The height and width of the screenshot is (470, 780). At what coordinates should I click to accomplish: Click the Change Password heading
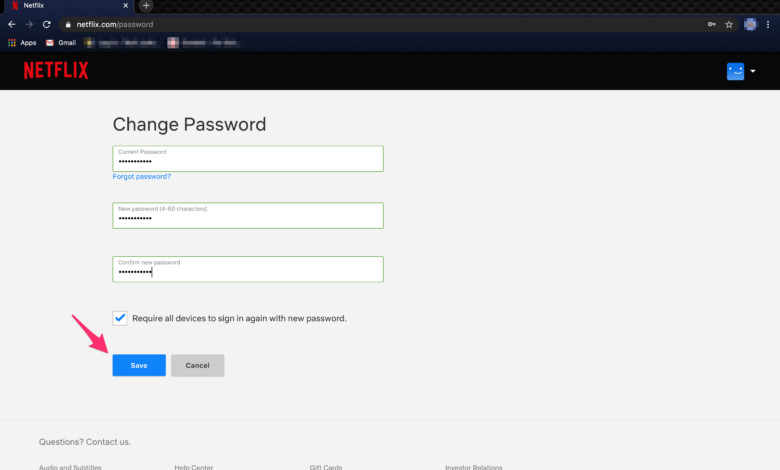189,124
